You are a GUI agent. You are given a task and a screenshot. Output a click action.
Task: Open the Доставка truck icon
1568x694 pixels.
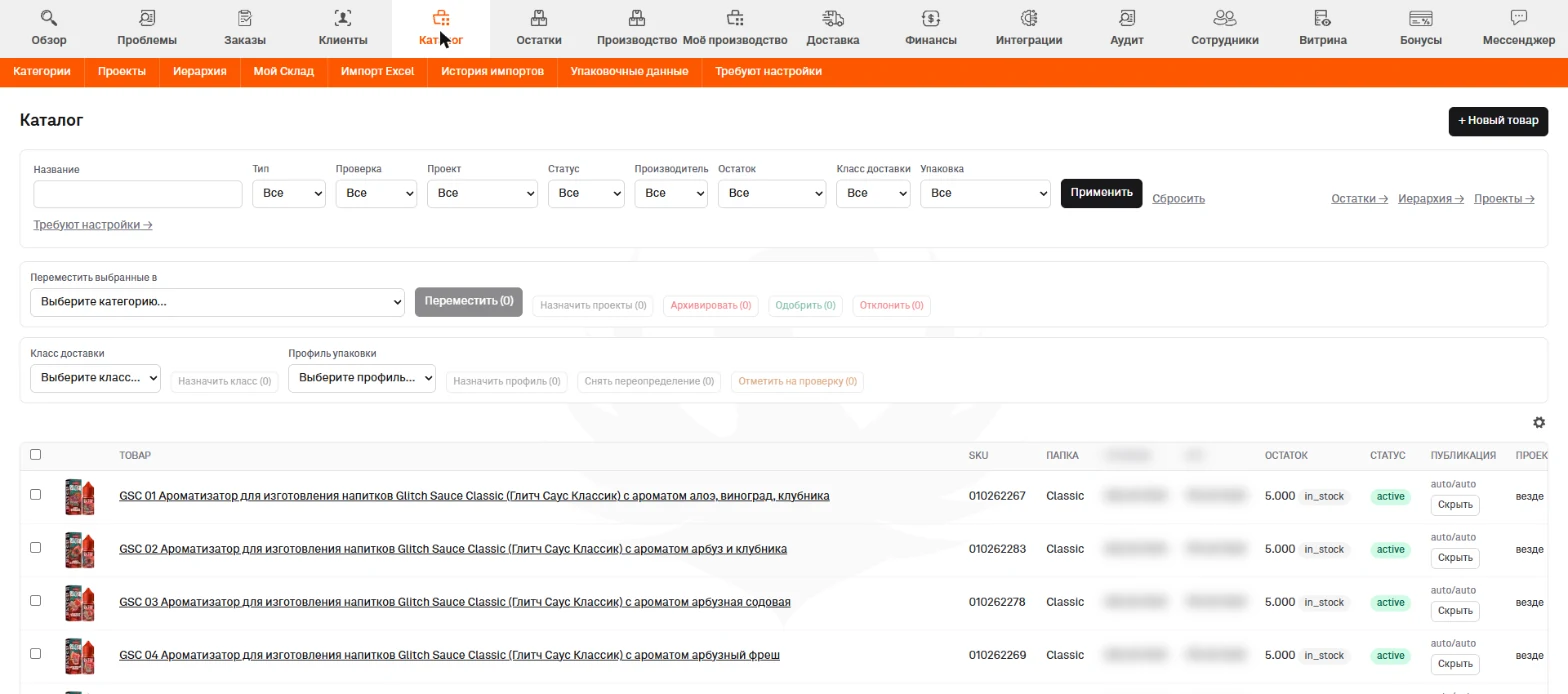pyautogui.click(x=833, y=18)
